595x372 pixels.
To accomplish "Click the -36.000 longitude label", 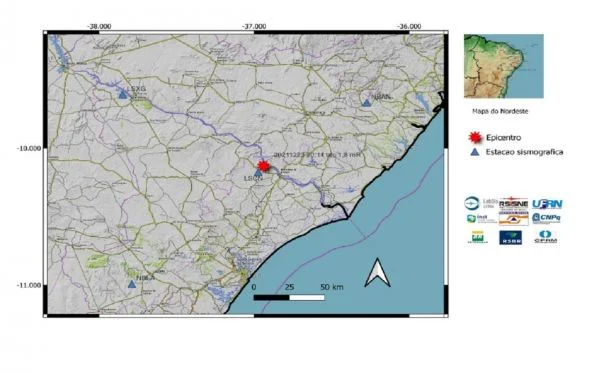I will click(409, 27).
